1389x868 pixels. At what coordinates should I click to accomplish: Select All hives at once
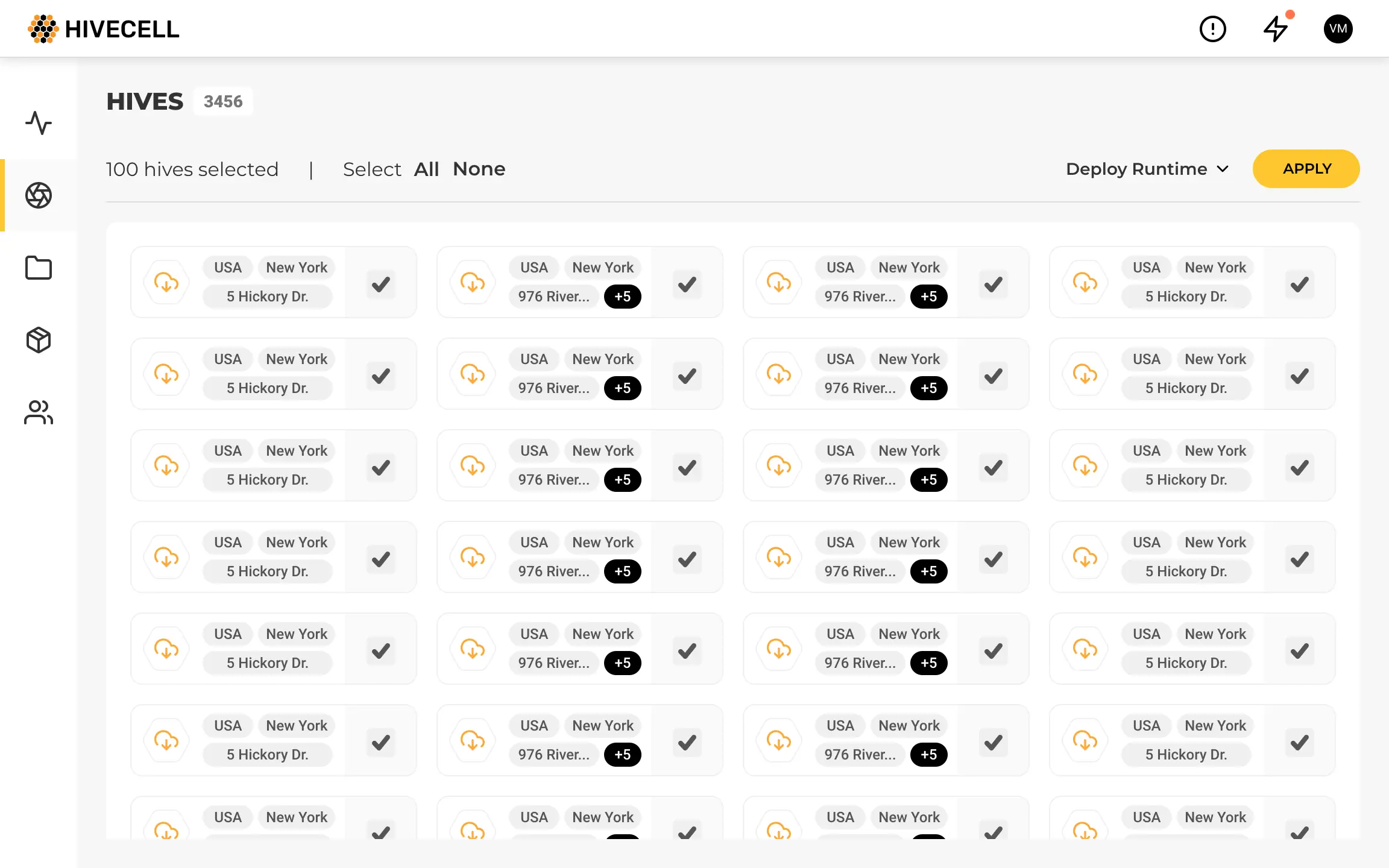click(x=426, y=168)
